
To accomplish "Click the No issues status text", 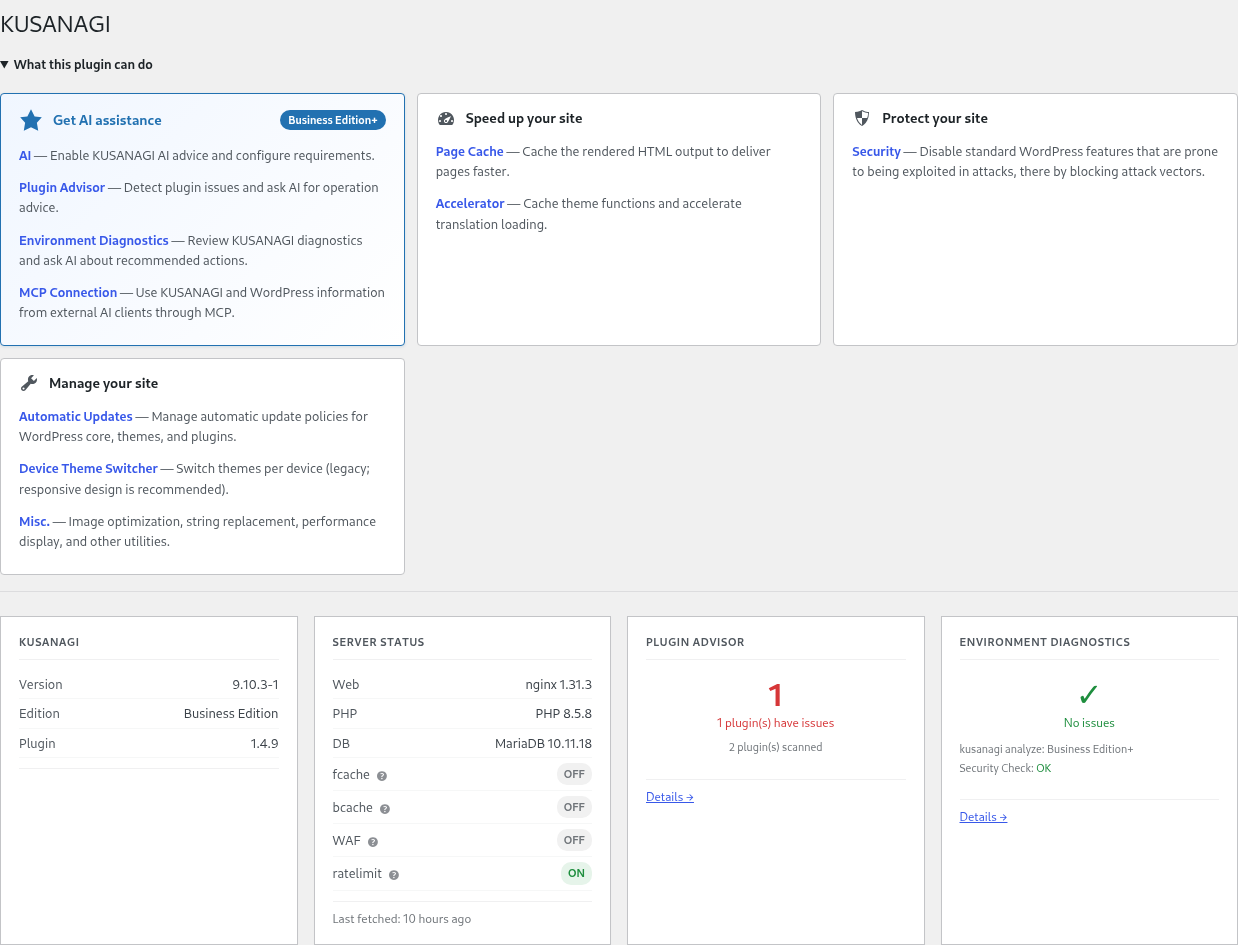I will (1089, 723).
